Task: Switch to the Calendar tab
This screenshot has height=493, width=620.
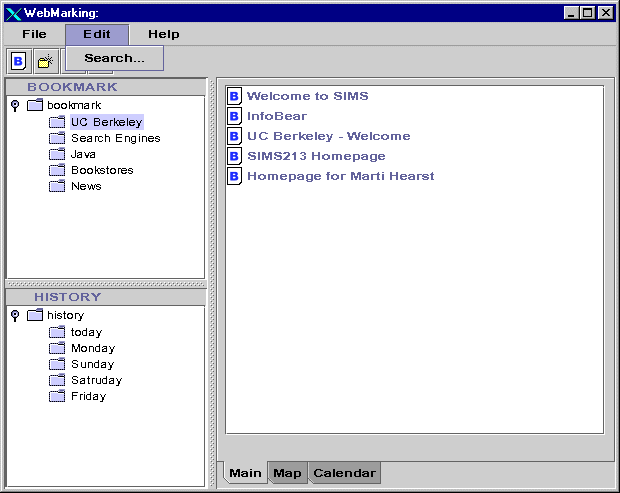Action: point(344,473)
